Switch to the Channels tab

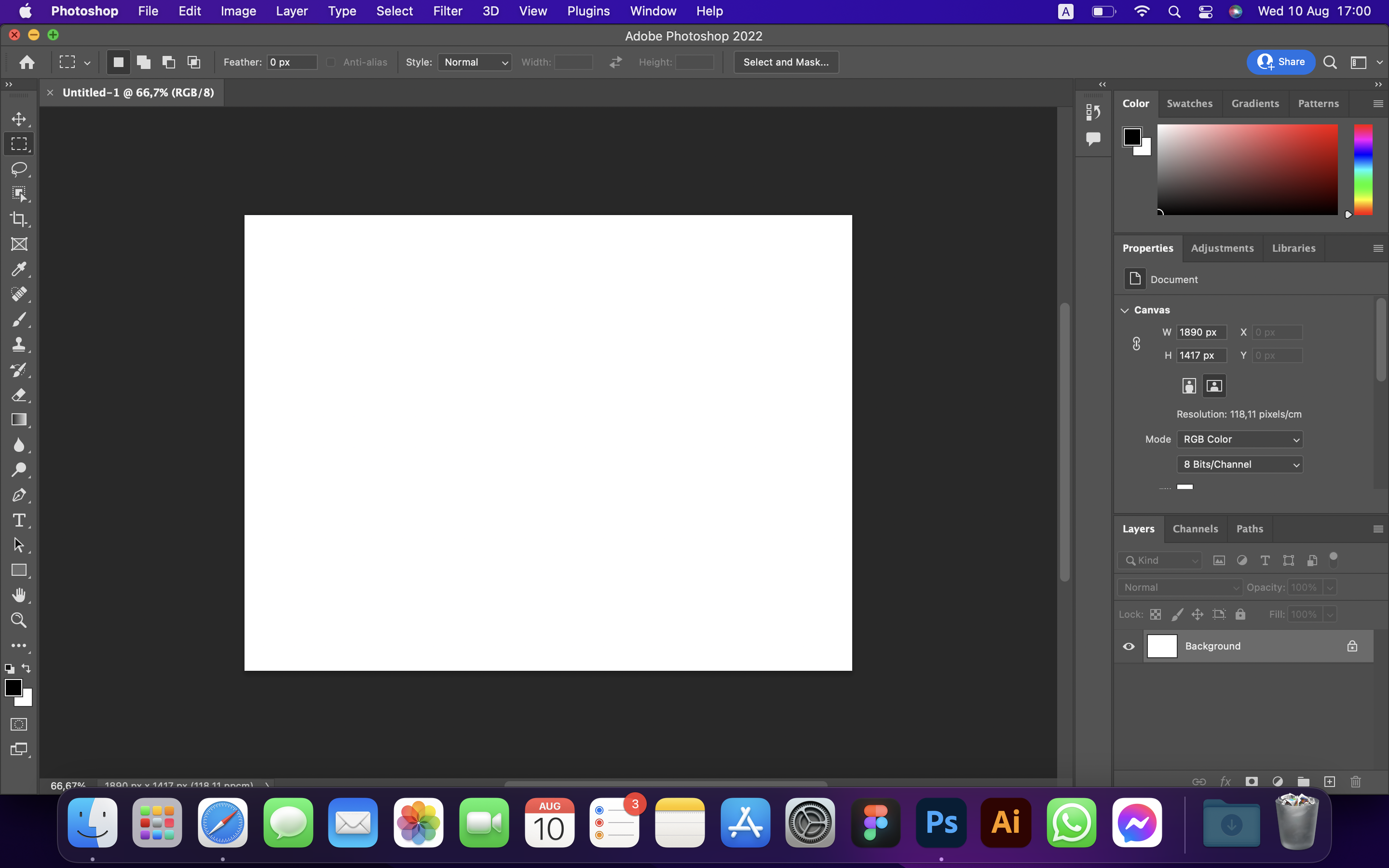[1196, 529]
